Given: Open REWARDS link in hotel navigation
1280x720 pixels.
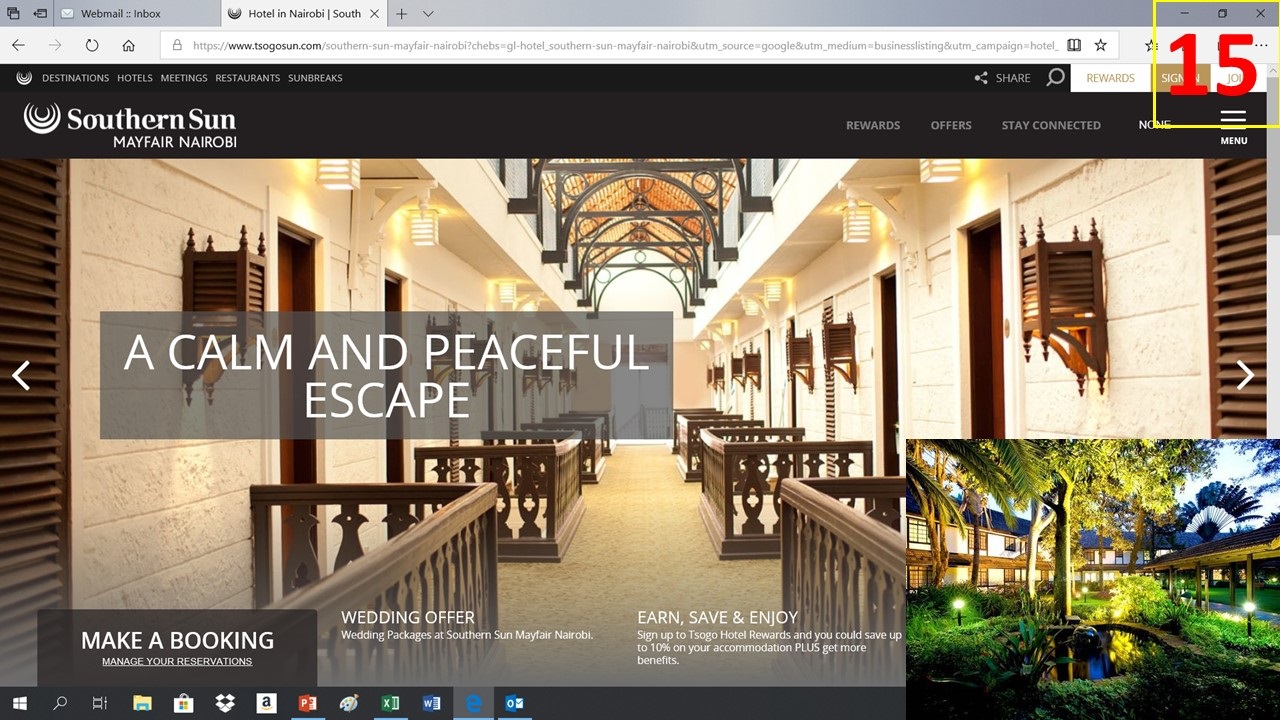Looking at the screenshot, I should pyautogui.click(x=873, y=125).
